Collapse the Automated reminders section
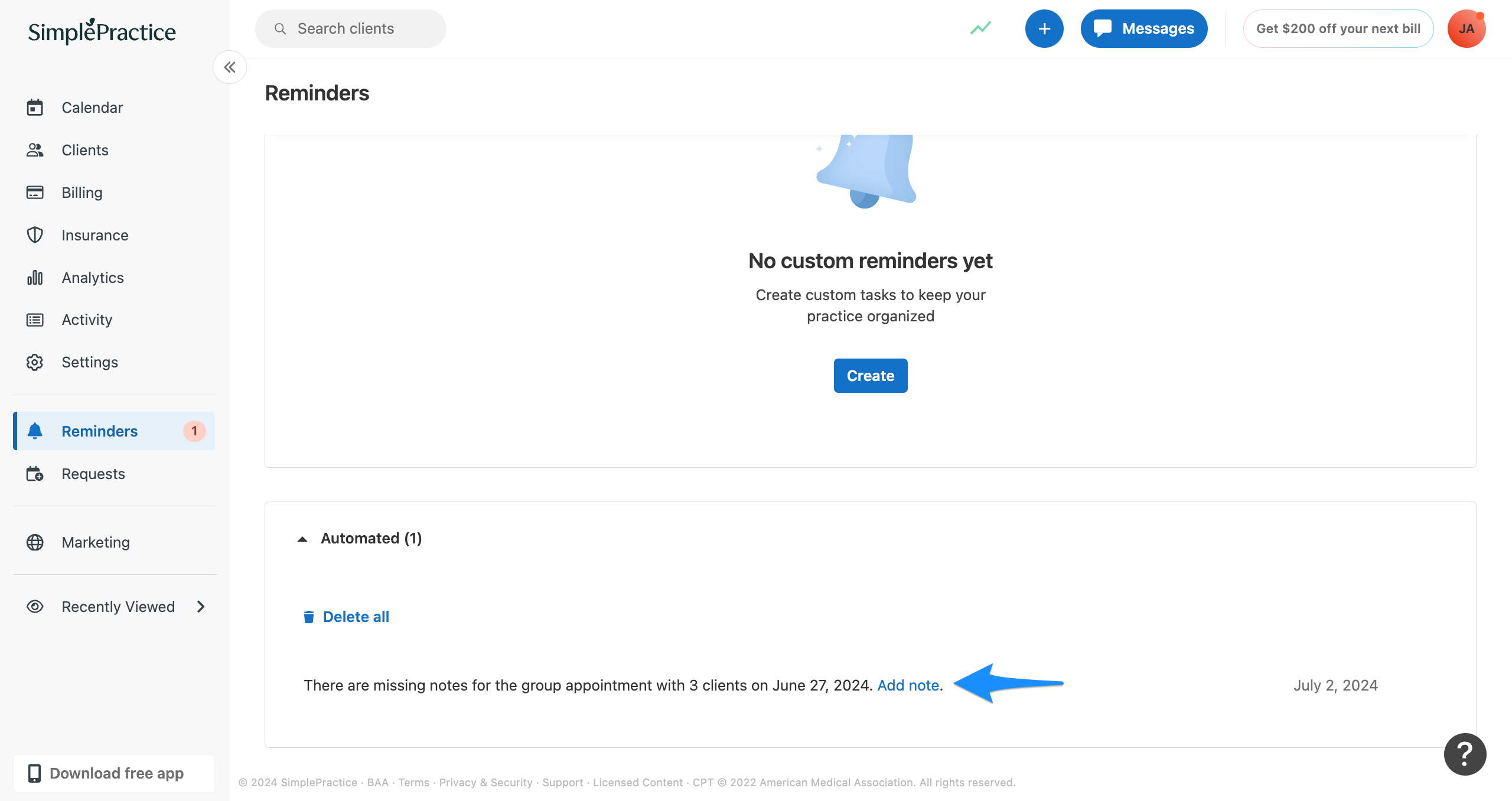The width and height of the screenshot is (1512, 801). point(302,539)
